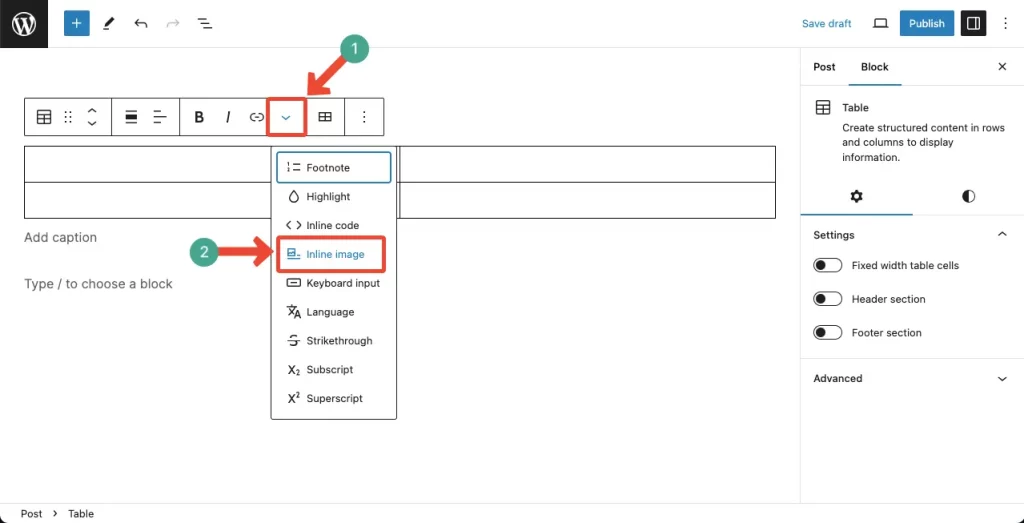Select Inline image from the menu
1024x523 pixels.
pyautogui.click(x=331, y=254)
